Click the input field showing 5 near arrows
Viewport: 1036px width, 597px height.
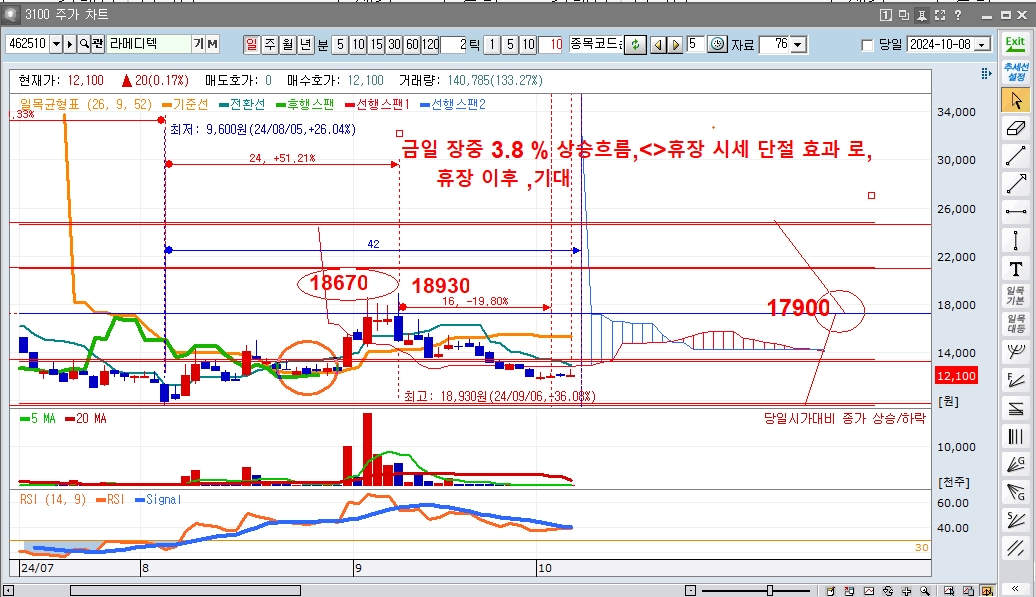pyautogui.click(x=696, y=44)
